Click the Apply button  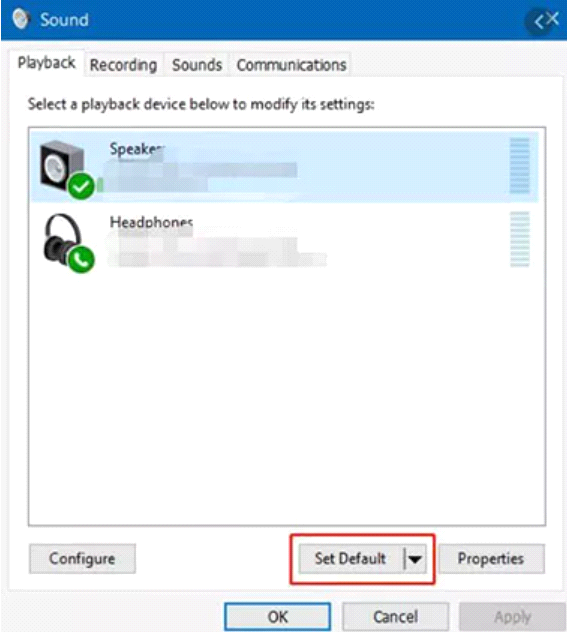pos(513,617)
